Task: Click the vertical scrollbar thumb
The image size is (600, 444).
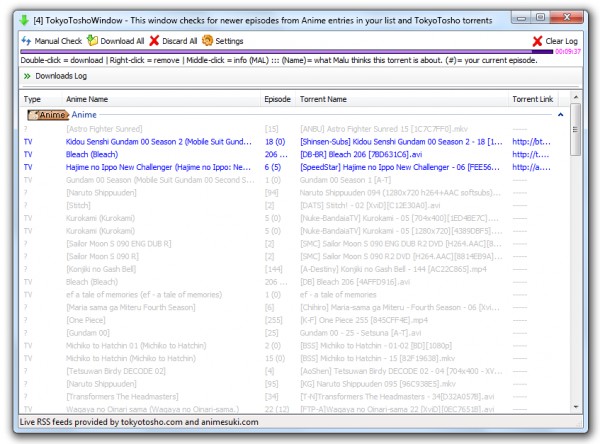Action: (575, 129)
